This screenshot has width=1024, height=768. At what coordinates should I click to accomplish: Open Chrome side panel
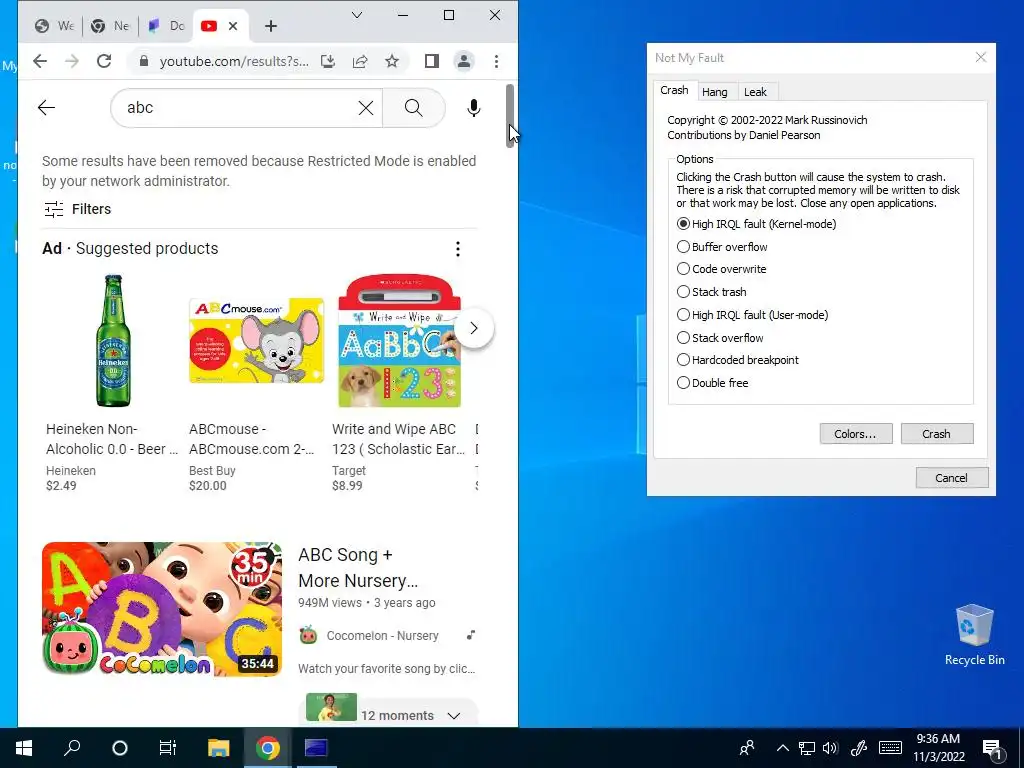432,61
